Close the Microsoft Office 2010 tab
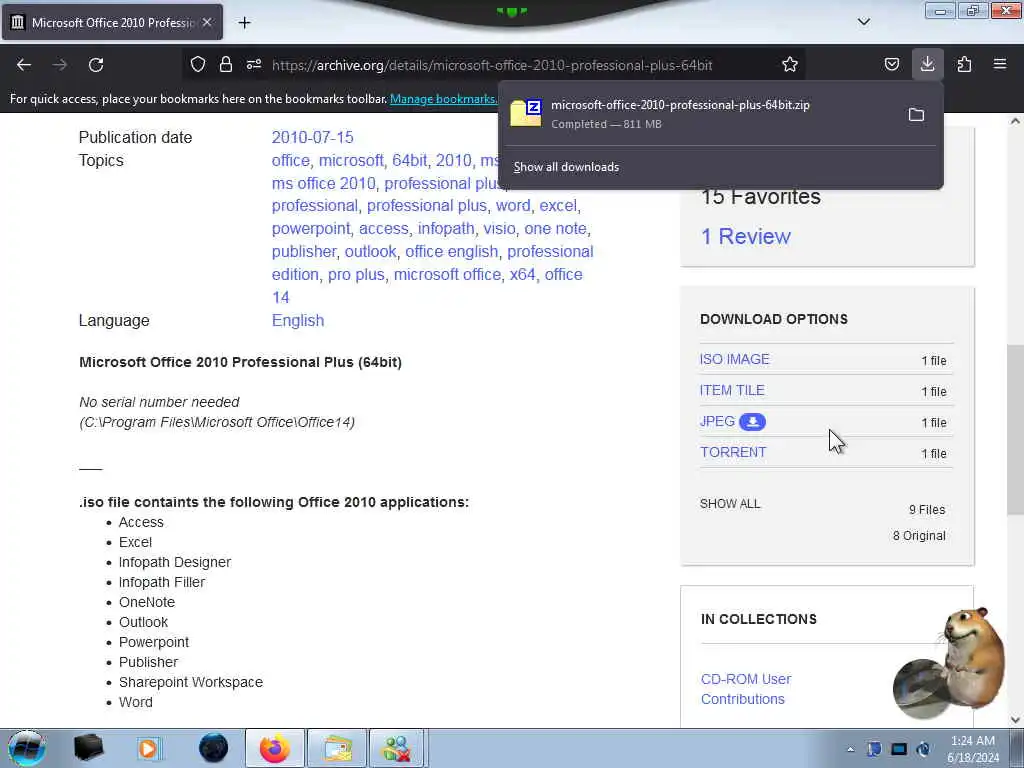The image size is (1024, 768). (x=207, y=22)
